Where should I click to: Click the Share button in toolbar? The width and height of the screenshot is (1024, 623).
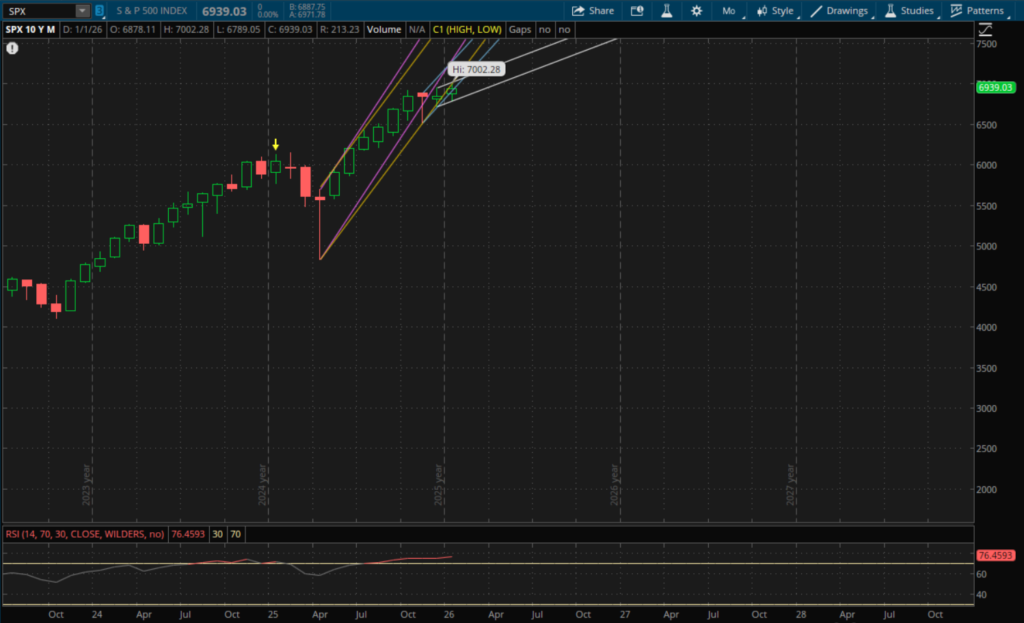coord(592,11)
